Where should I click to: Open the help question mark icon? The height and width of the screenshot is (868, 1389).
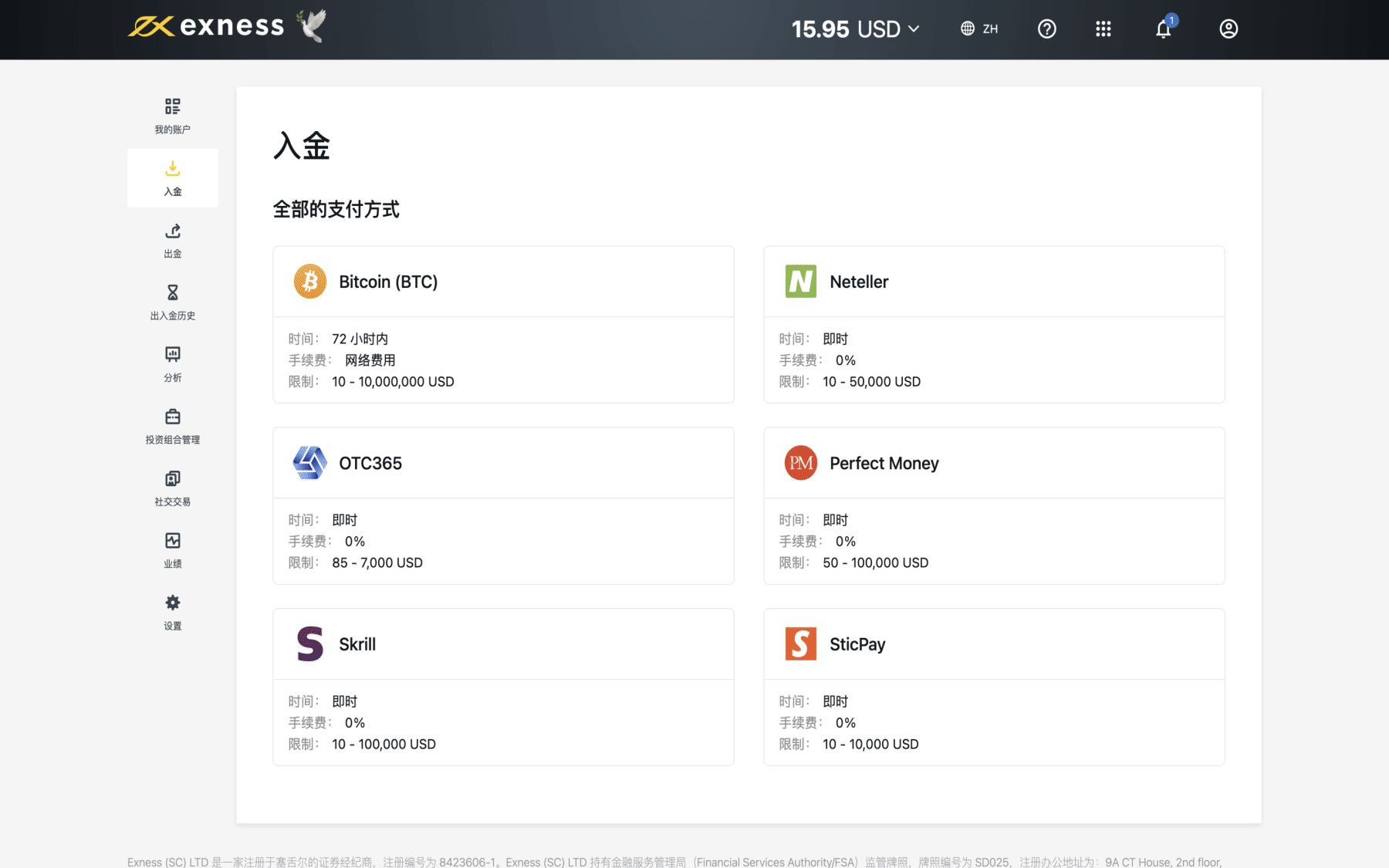tap(1046, 29)
